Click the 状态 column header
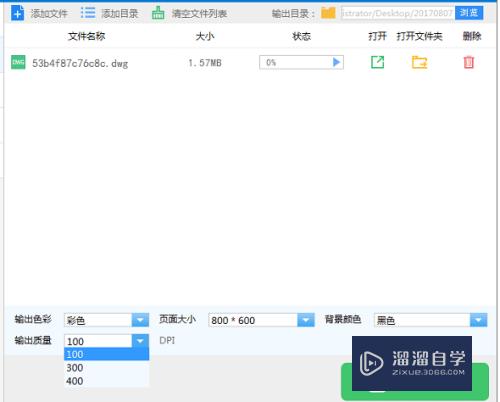 coord(301,36)
